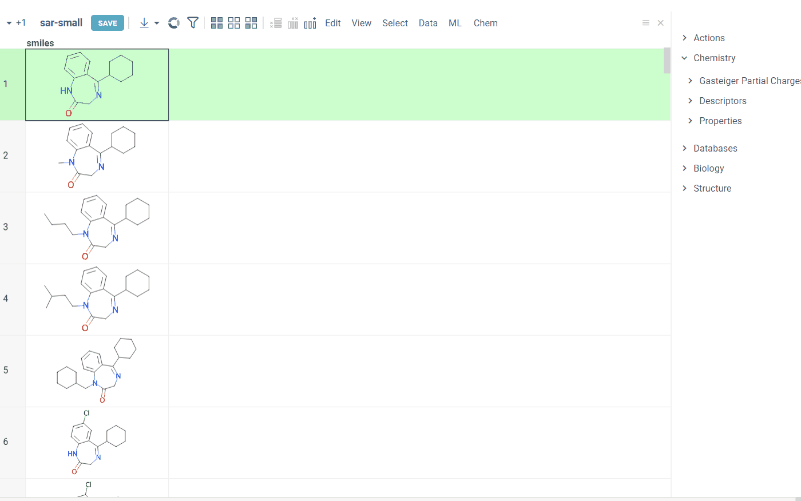Click the refresh circle icon

174,23
